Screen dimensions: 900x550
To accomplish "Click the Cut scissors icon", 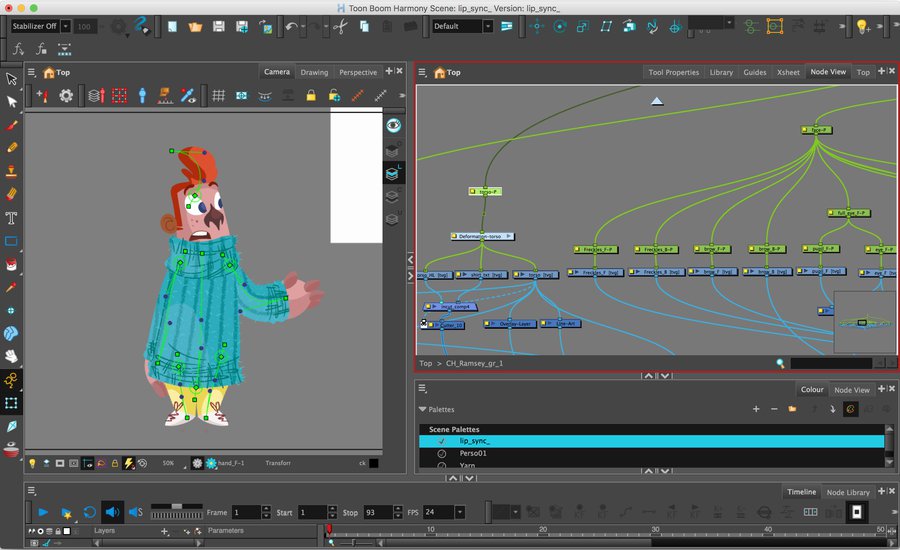I will (340, 26).
